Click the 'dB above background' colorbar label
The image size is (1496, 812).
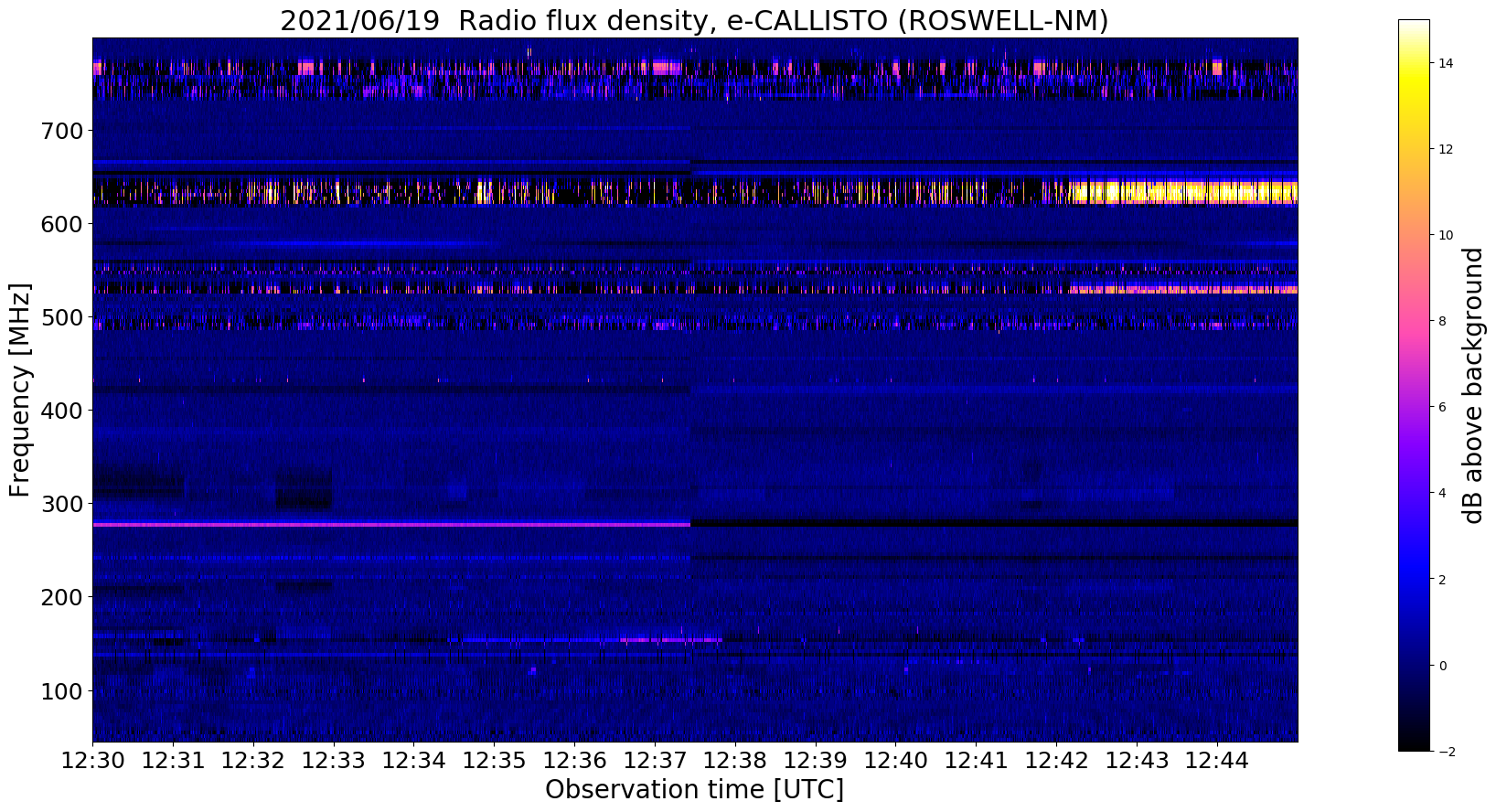point(1472,386)
